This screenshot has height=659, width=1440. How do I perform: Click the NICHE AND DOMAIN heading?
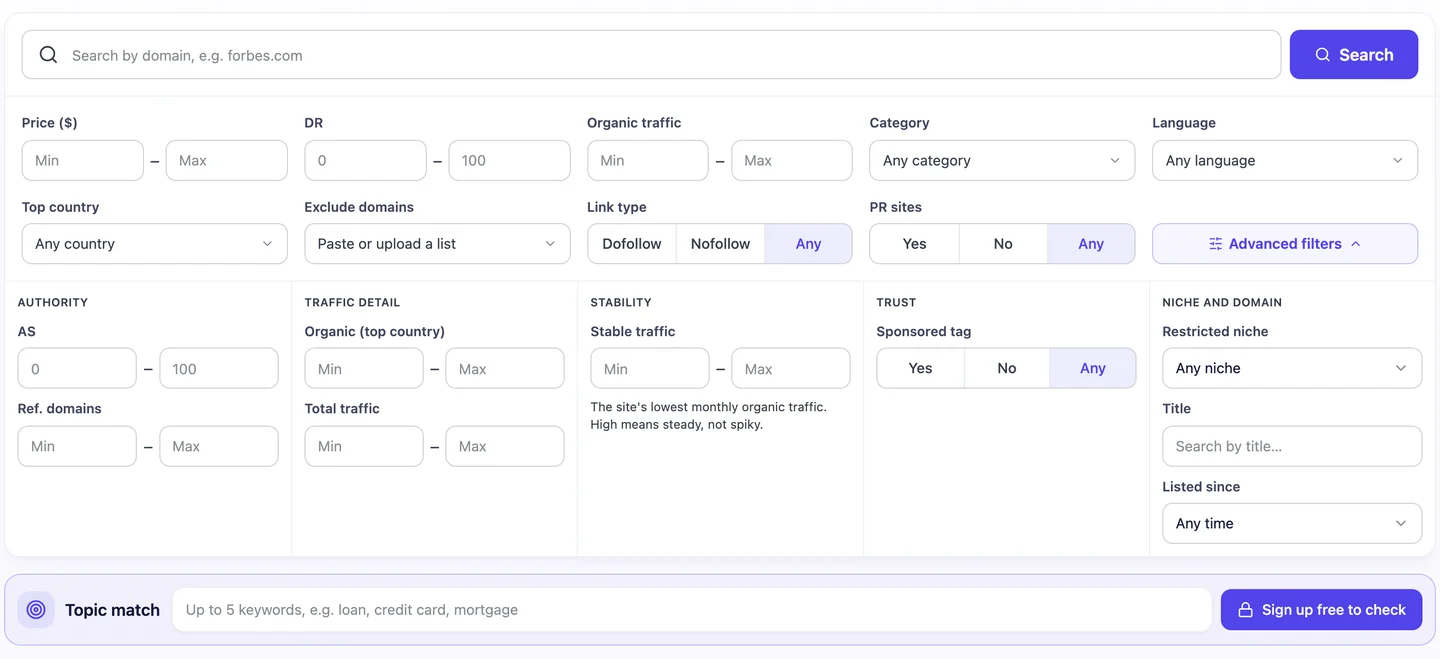pyautogui.click(x=1222, y=302)
